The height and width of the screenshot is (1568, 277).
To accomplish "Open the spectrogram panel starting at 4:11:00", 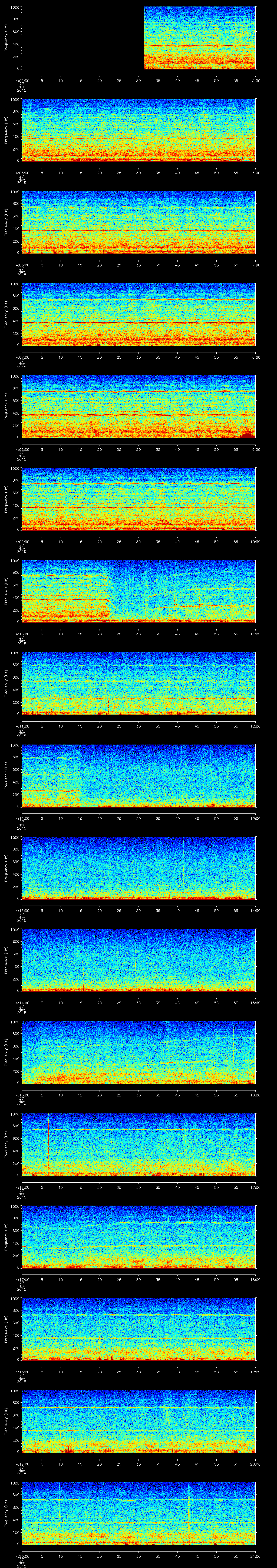I will (x=139, y=683).
